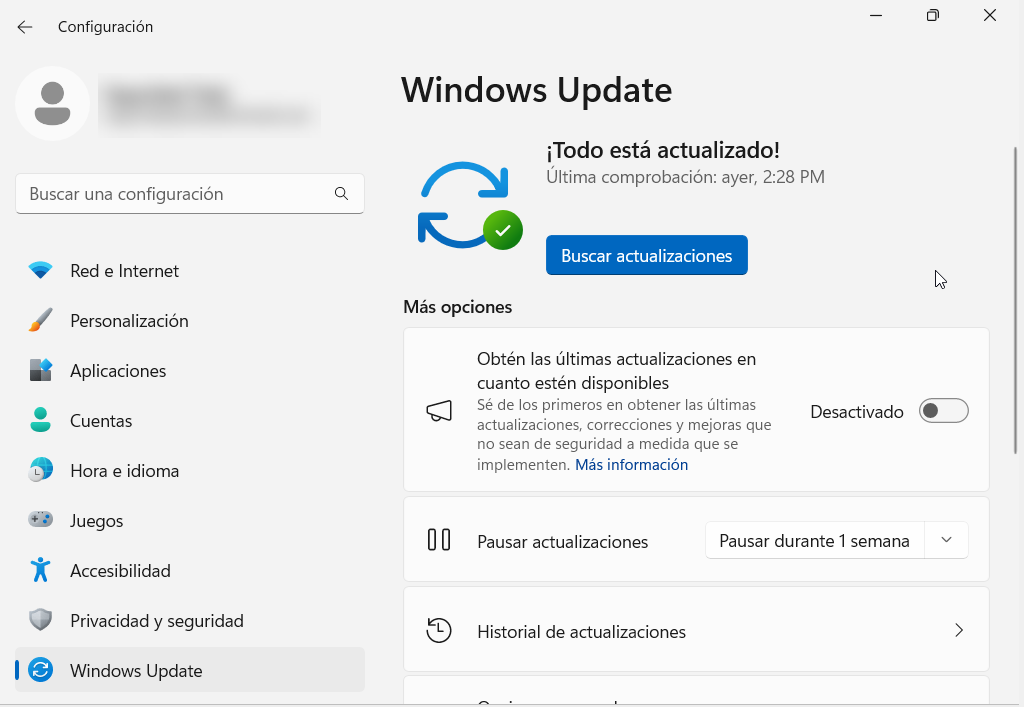Open Personalización settings
This screenshot has width=1024, height=707.
click(190, 321)
